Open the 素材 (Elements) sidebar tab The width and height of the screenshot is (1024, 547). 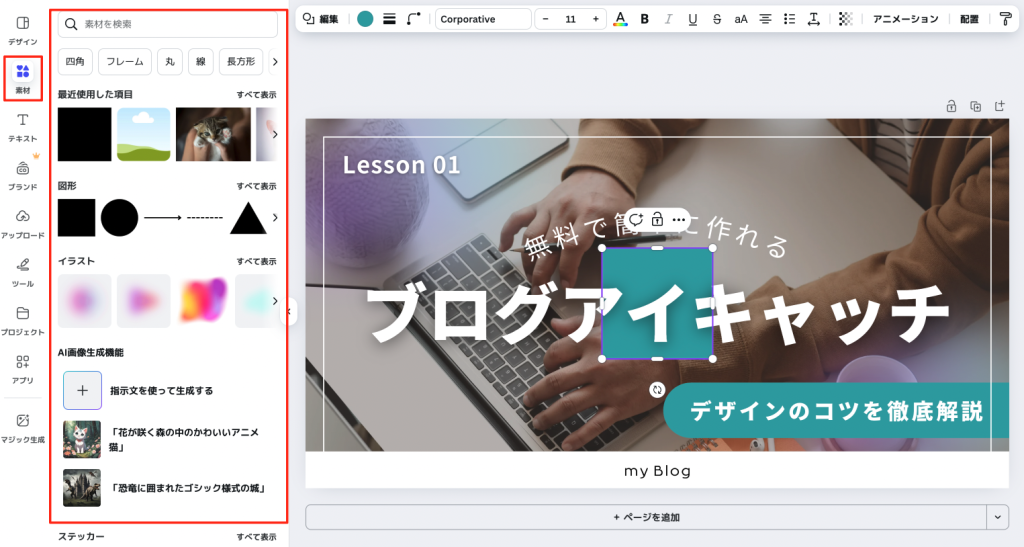pos(23,78)
